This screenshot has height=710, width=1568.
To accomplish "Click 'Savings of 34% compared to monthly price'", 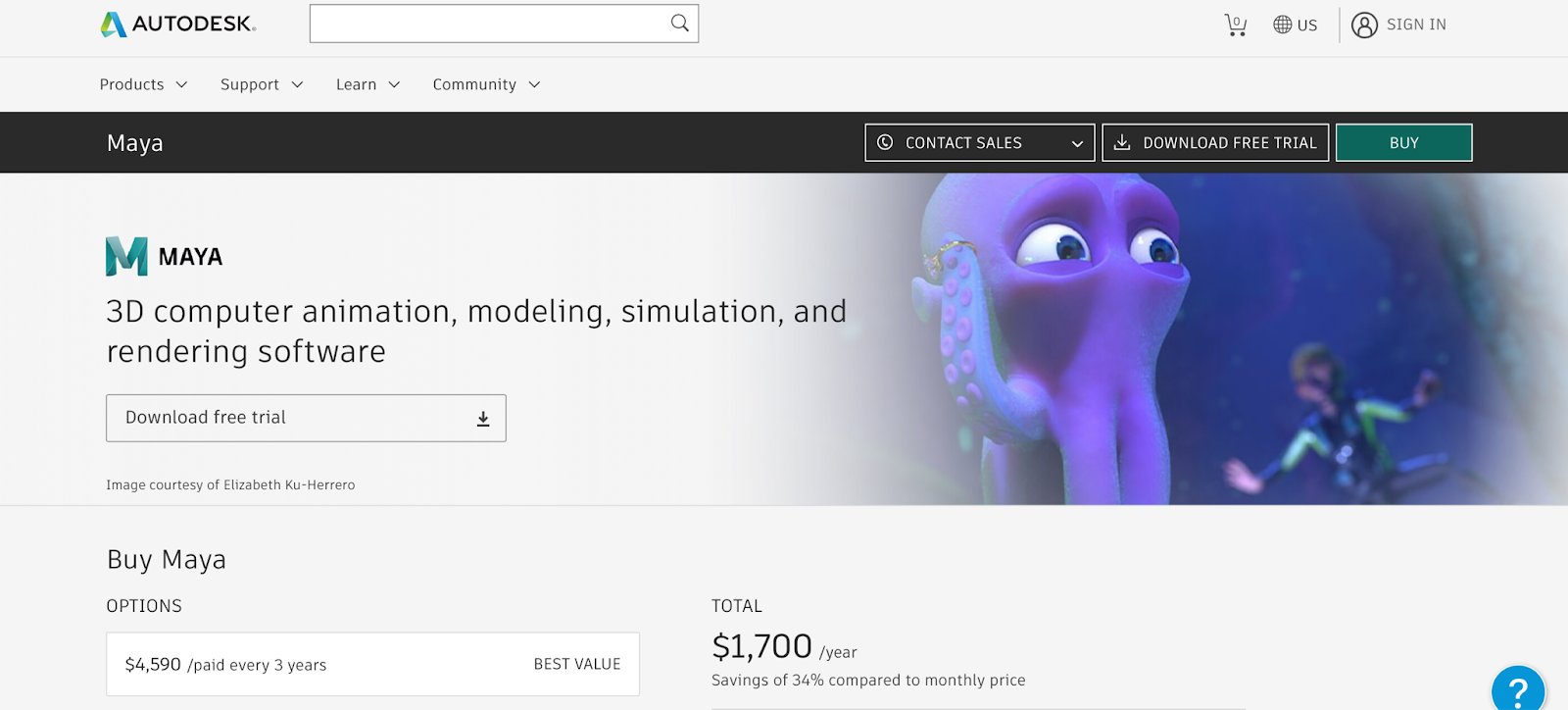I will tap(868, 680).
